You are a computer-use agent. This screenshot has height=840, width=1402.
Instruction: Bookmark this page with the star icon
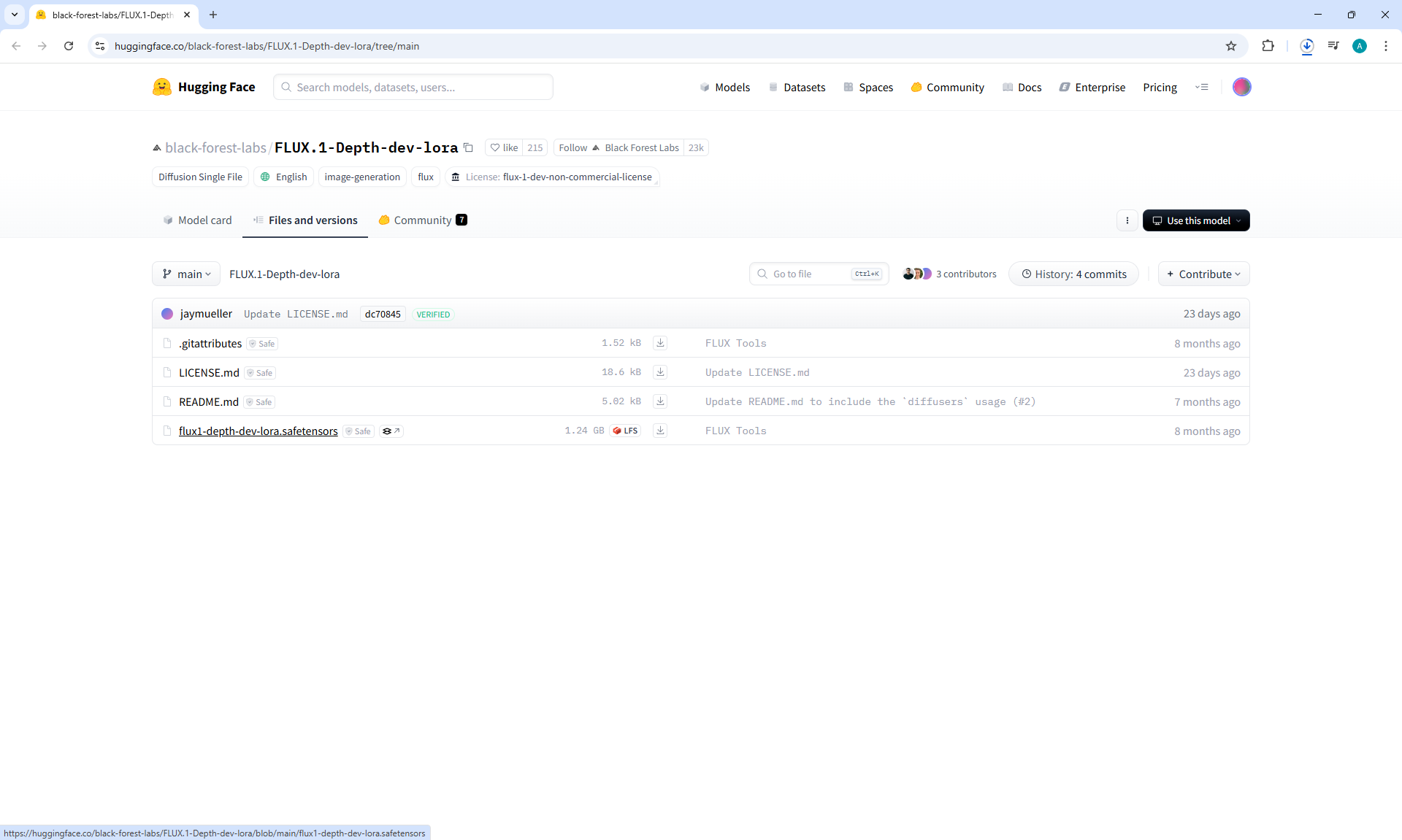pos(1231,46)
